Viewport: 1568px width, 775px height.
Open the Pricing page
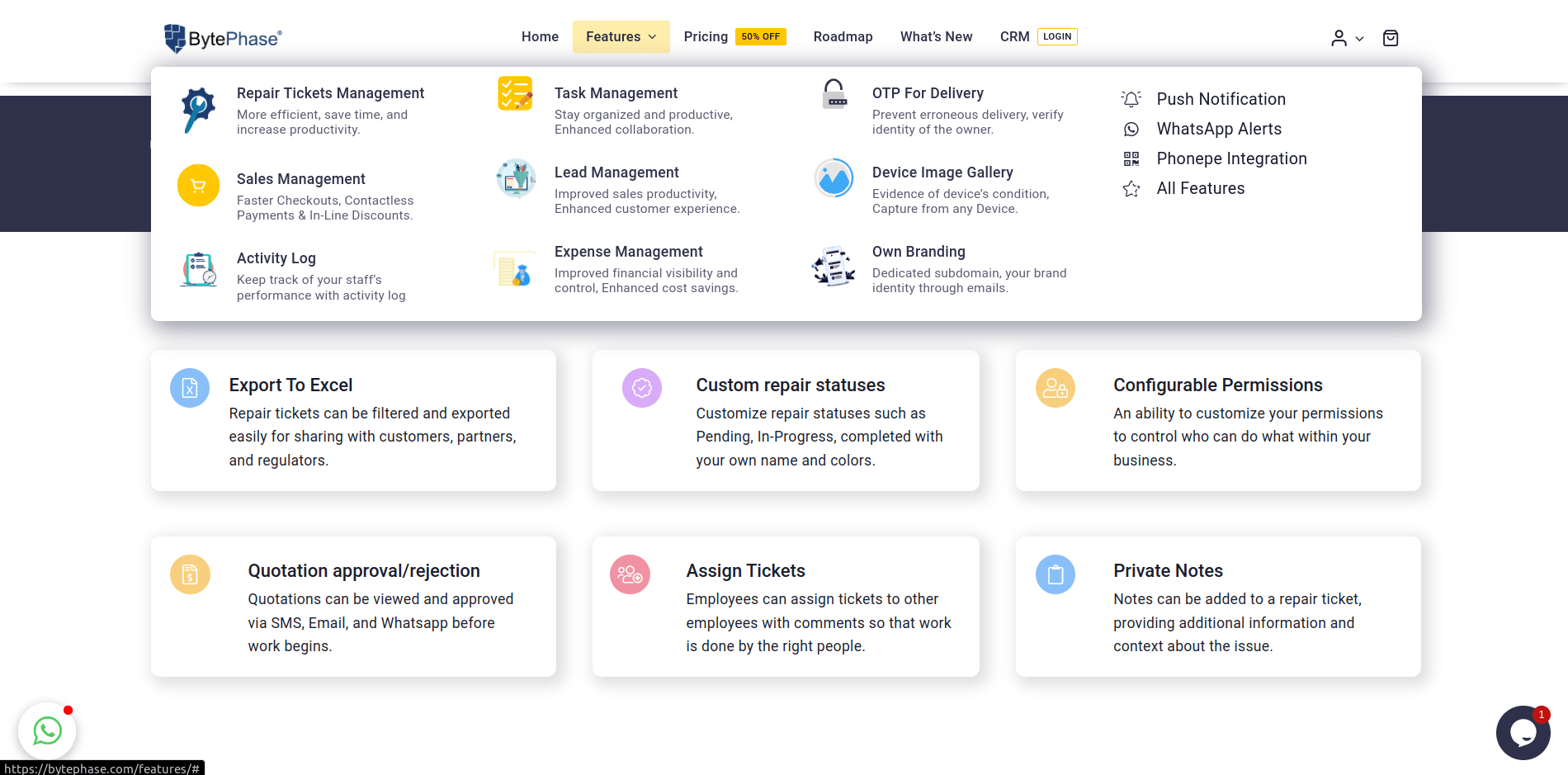[706, 36]
